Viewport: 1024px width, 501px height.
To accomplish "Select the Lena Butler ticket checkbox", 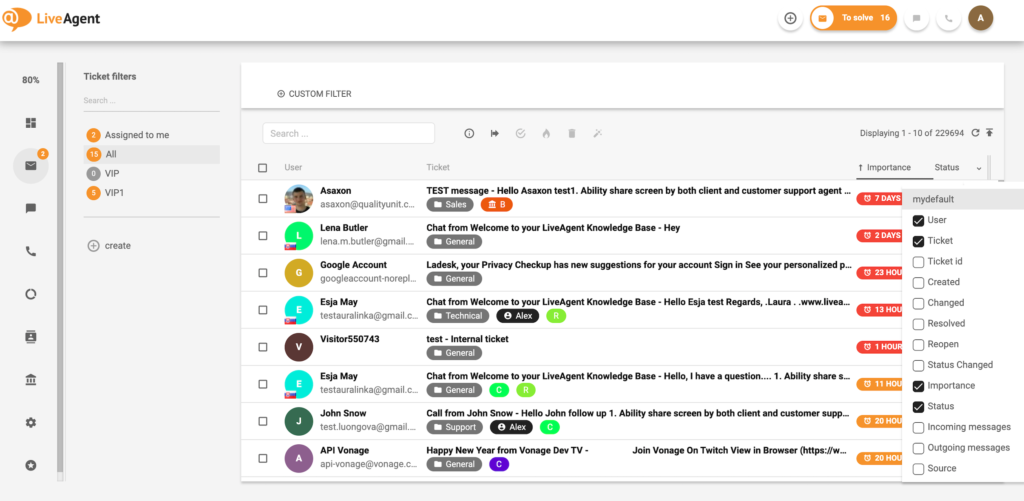I will (x=263, y=235).
